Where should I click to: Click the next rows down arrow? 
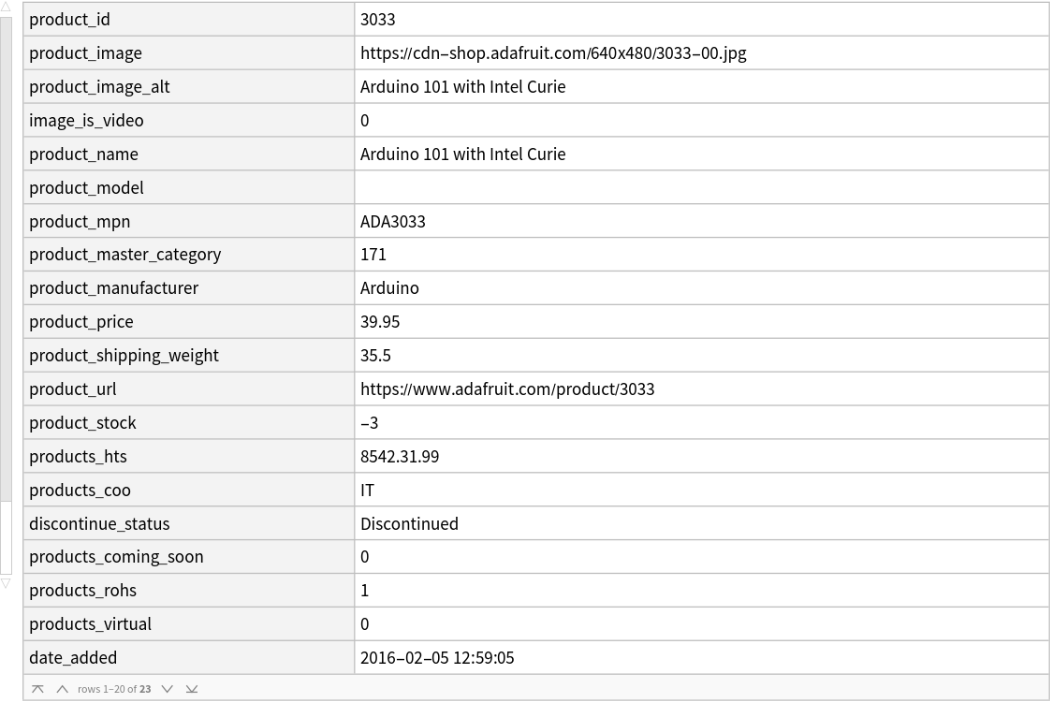(x=168, y=689)
